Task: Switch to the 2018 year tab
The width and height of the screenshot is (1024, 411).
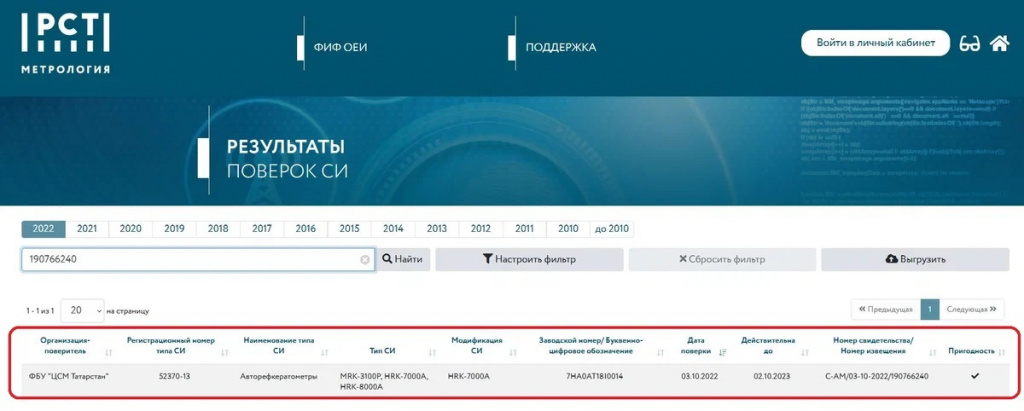Action: (218, 229)
